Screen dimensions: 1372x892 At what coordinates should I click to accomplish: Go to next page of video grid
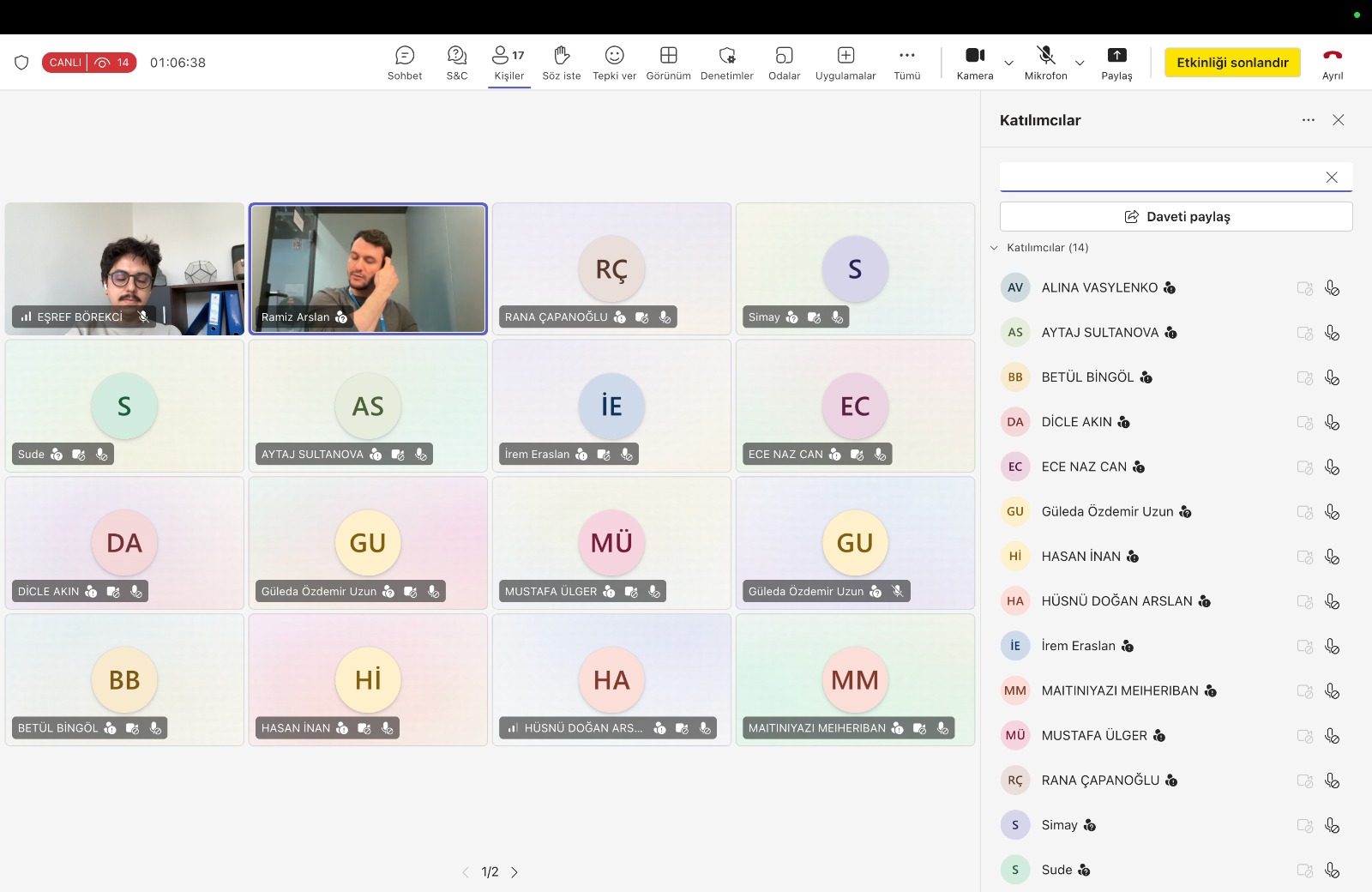pyautogui.click(x=514, y=872)
